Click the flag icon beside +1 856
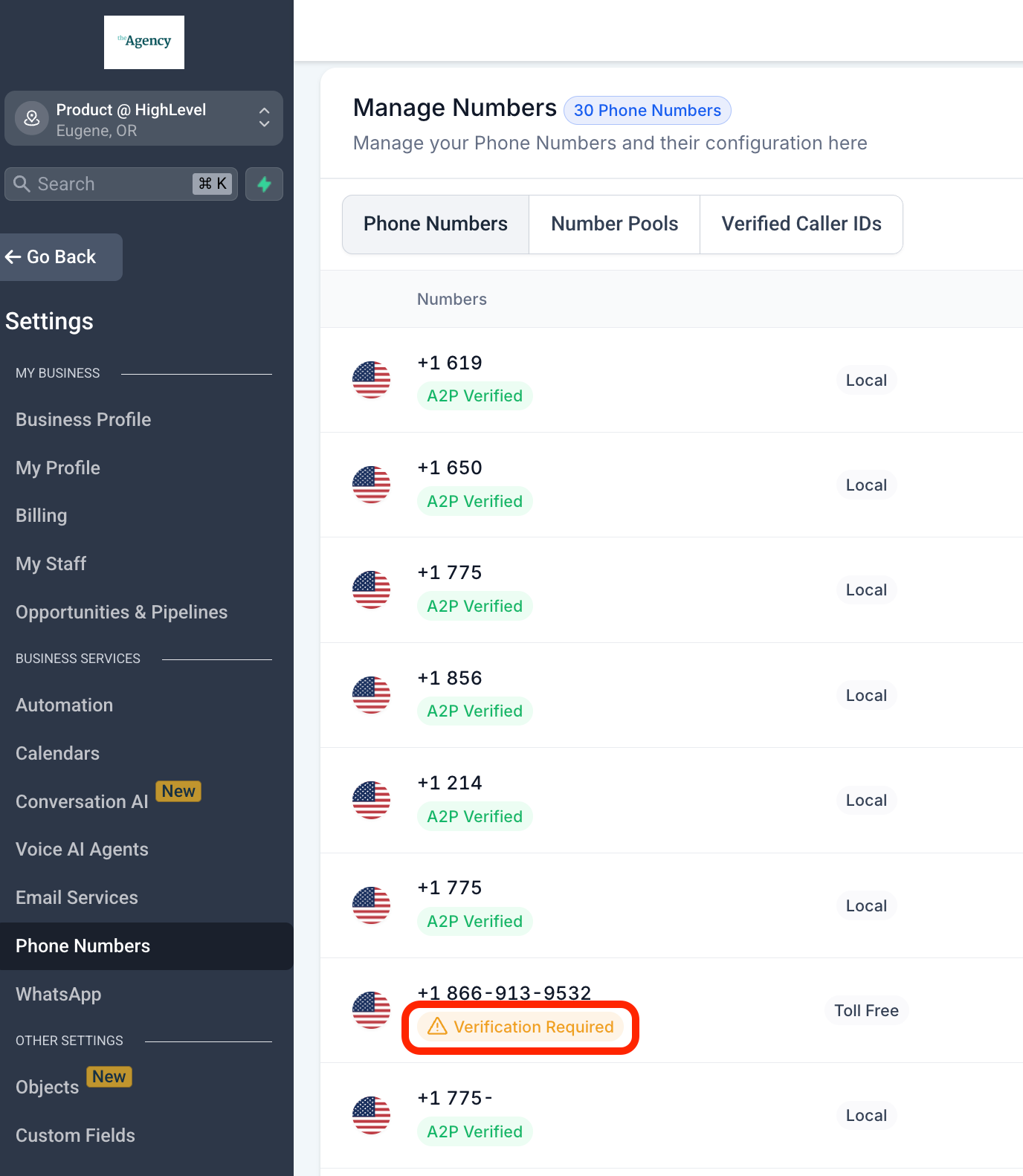Screen dimensions: 1023x1176 371,695
